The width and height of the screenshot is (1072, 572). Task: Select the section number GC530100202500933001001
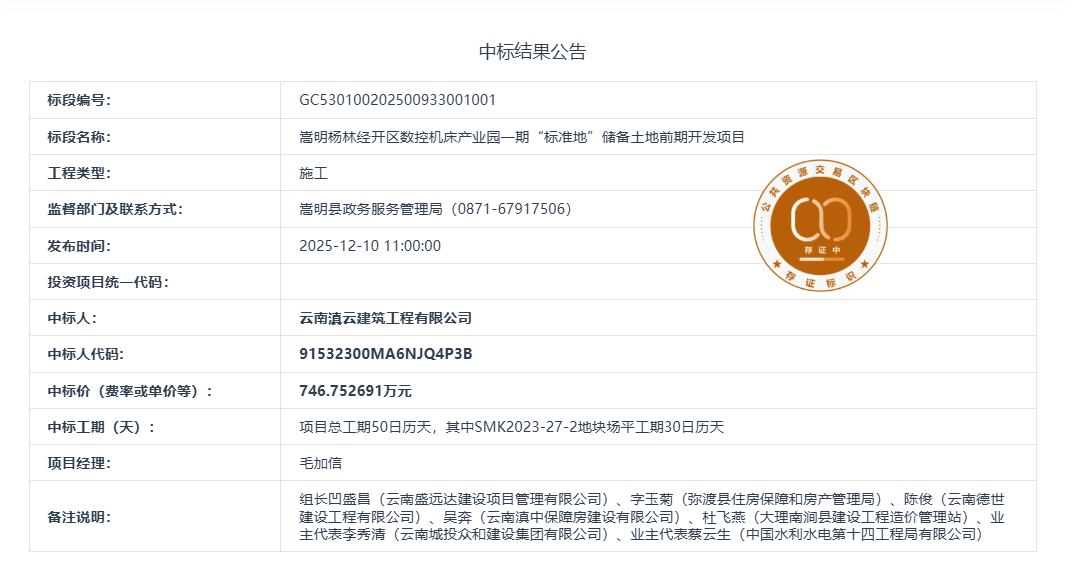click(398, 100)
